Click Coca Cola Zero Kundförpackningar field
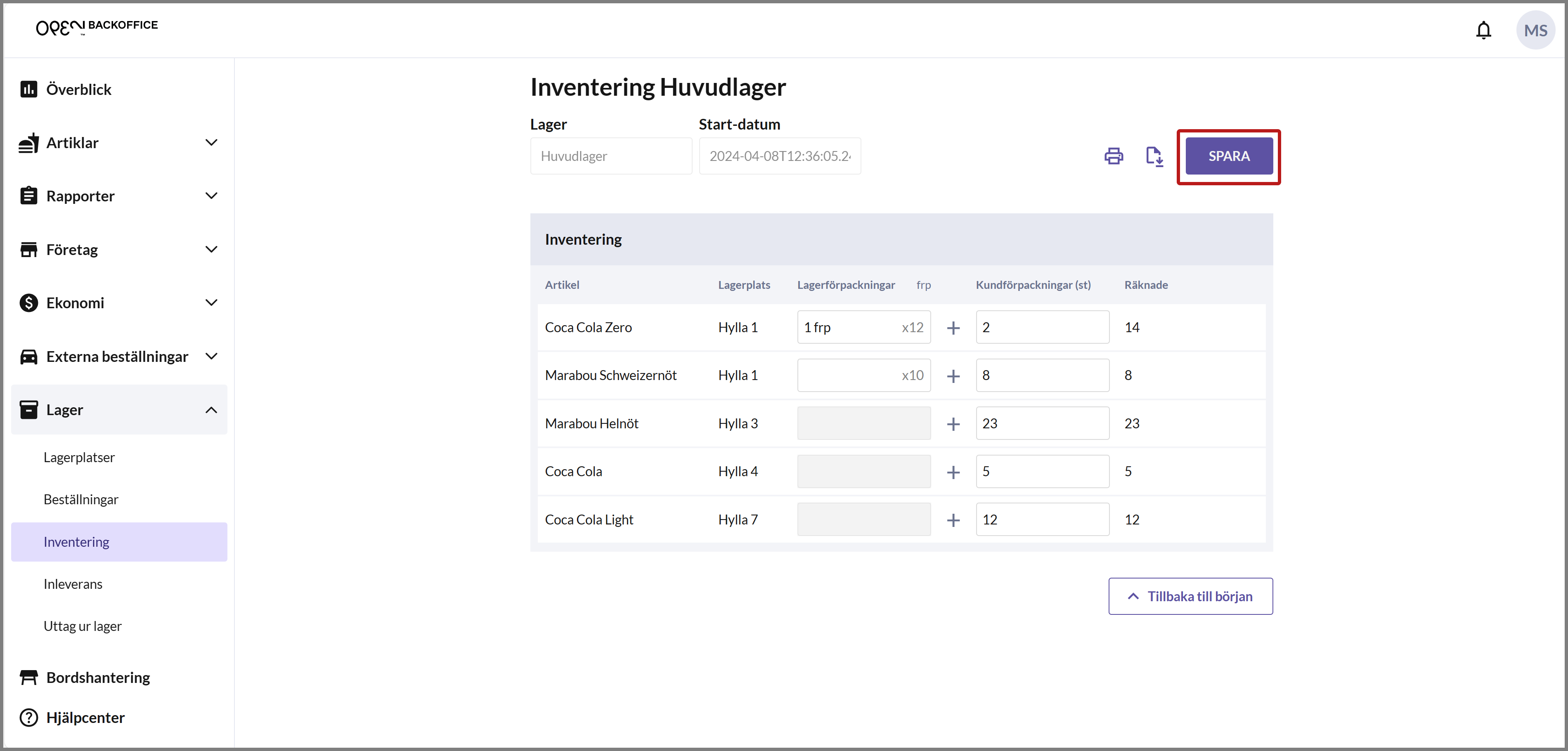Viewport: 1568px width, 751px height. 1042,327
